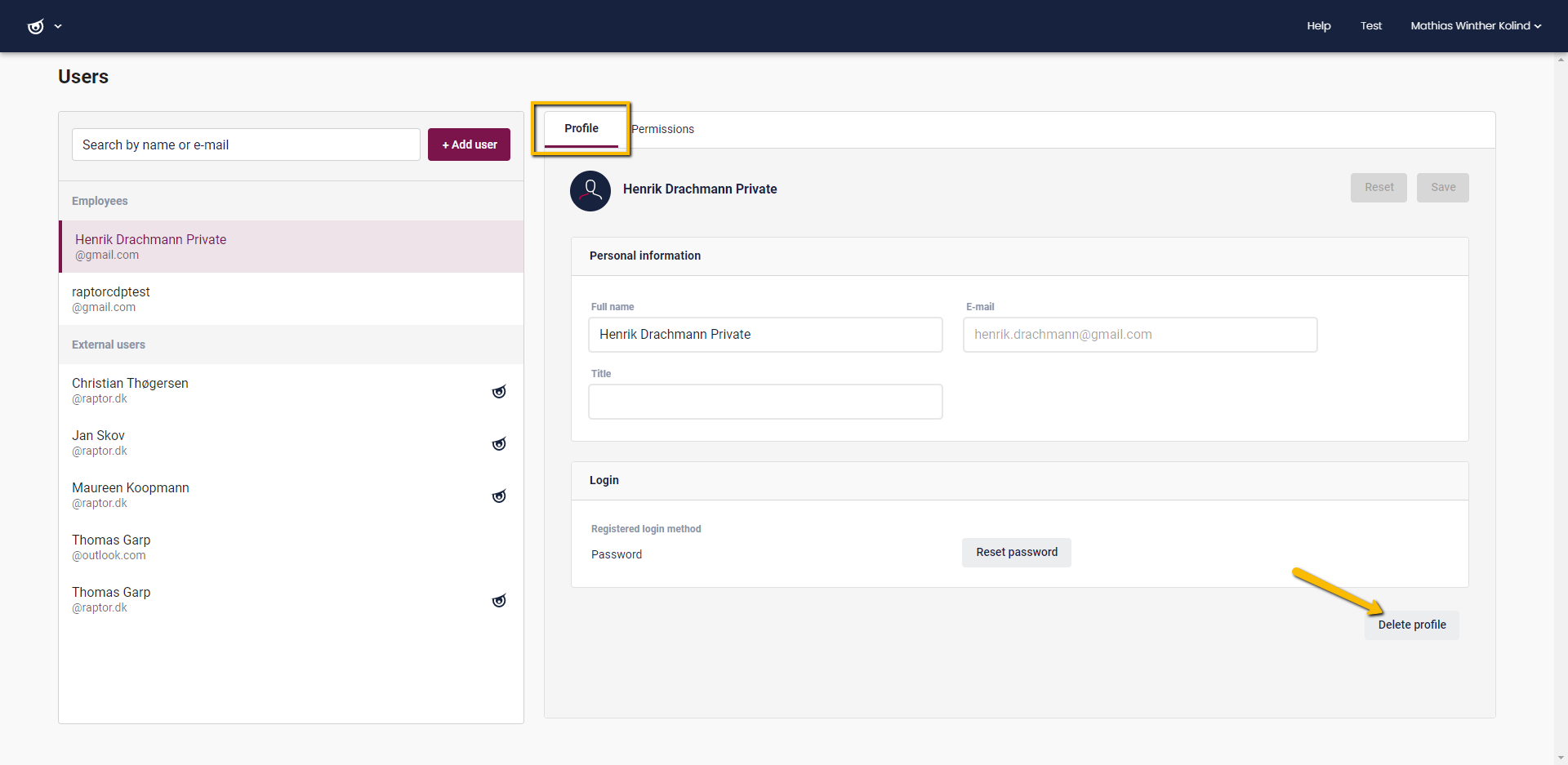Click the Reset button
The height and width of the screenshot is (765, 1568).
(x=1379, y=188)
